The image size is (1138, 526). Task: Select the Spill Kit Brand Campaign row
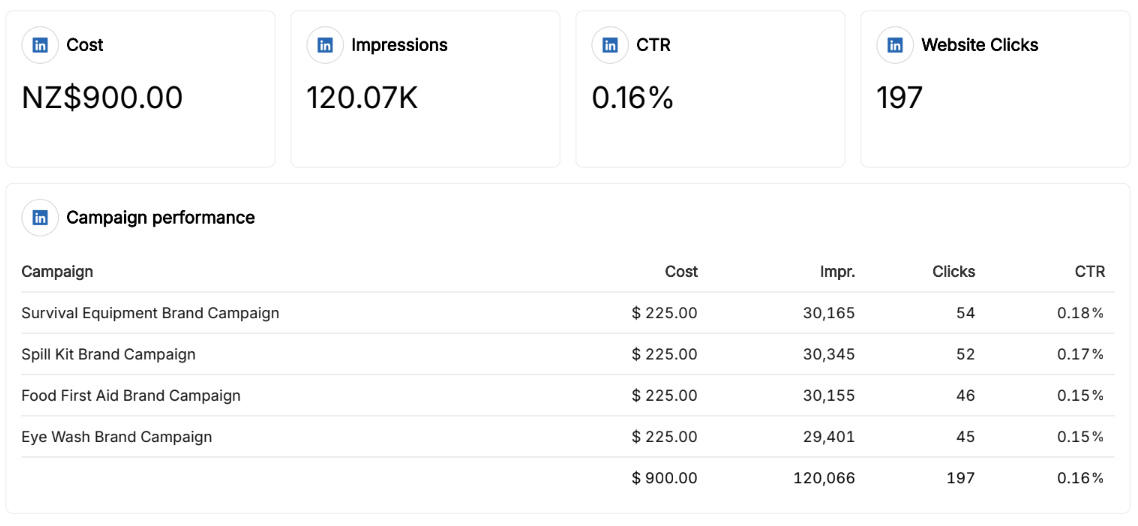[108, 354]
